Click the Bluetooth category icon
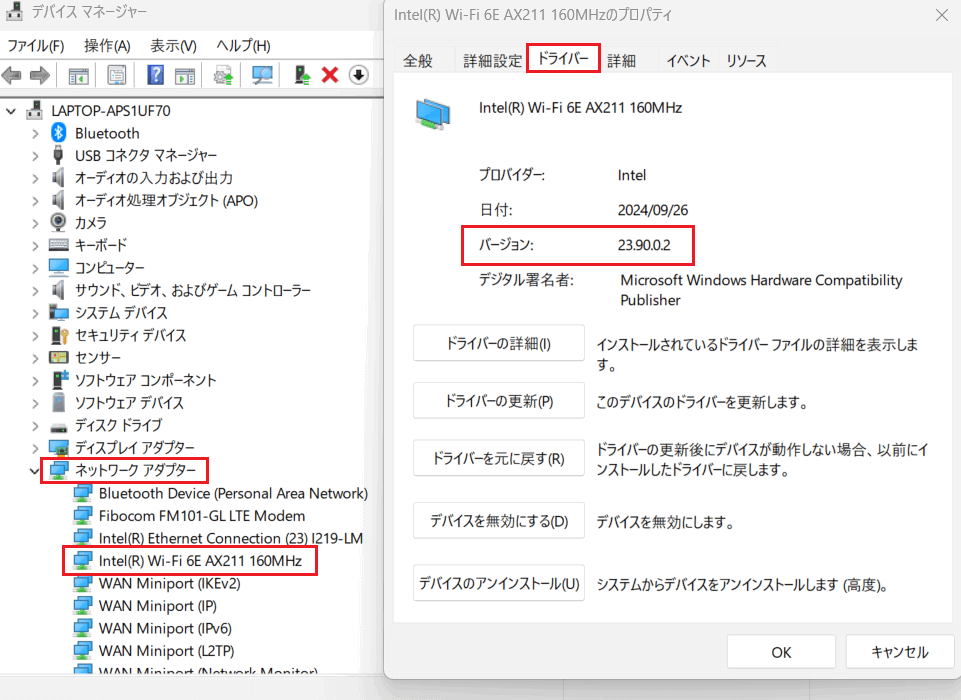The width and height of the screenshot is (961, 700). pos(59,132)
